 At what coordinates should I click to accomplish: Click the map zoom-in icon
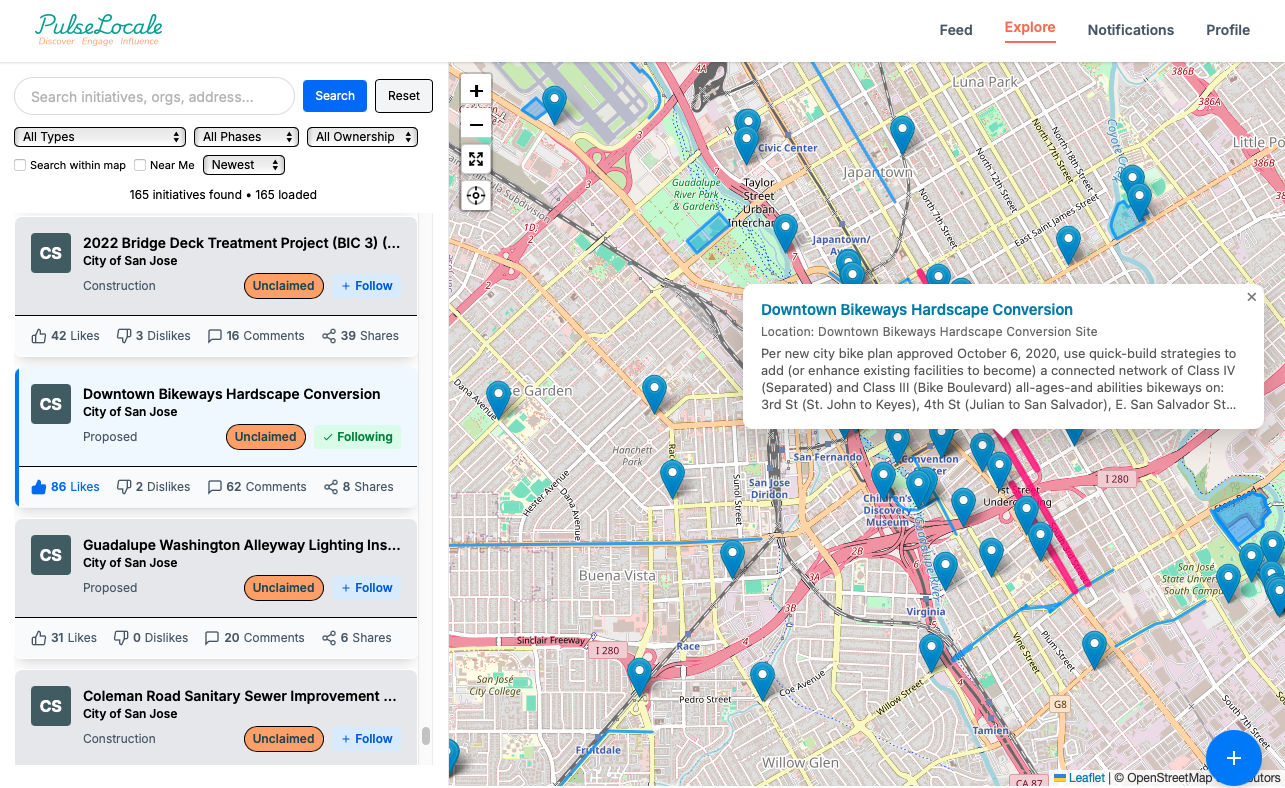pos(476,90)
